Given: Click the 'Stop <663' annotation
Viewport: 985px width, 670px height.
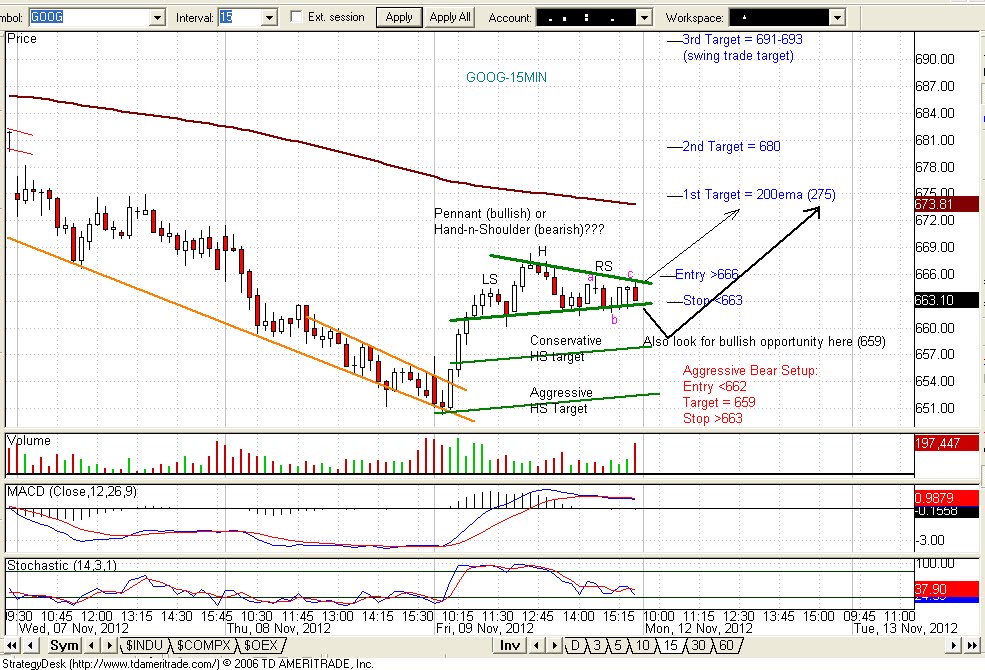Looking at the screenshot, I should (x=712, y=300).
